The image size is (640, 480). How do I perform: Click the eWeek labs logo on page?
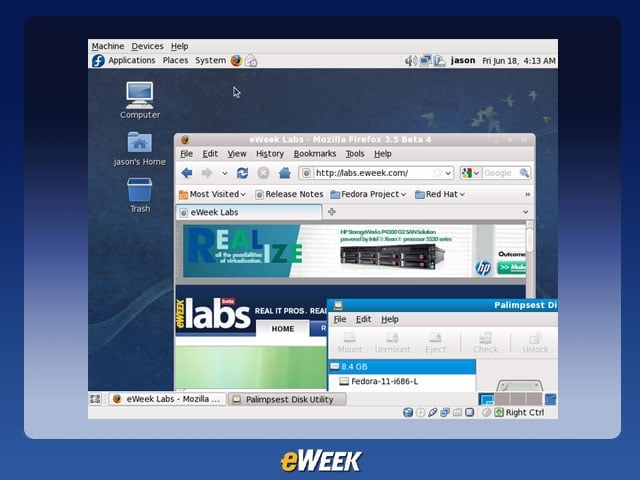coord(213,313)
